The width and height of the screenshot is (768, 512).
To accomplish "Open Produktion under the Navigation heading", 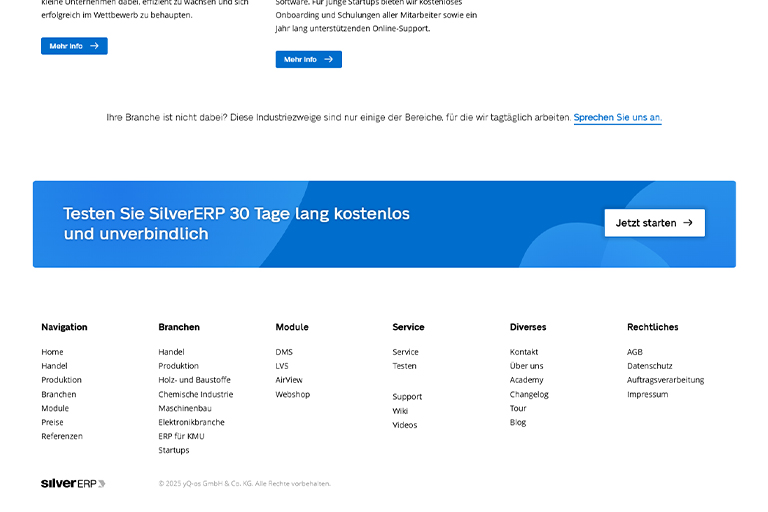I will (x=61, y=380).
